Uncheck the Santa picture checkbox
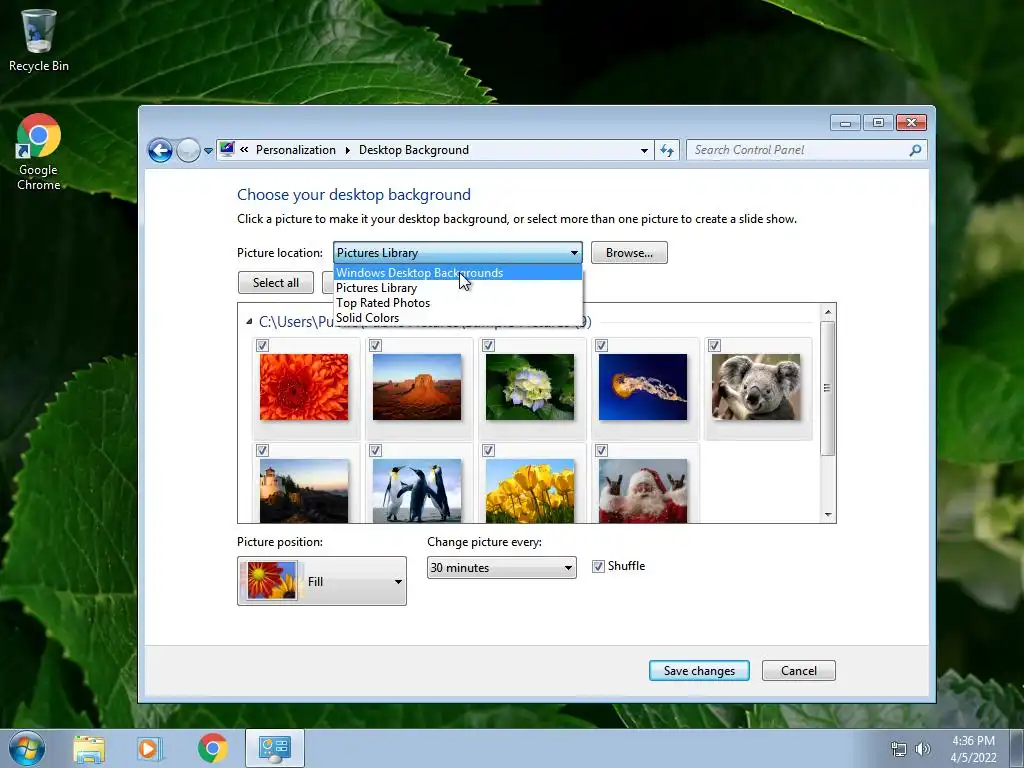Screen dimensions: 1024x768 (x=601, y=451)
